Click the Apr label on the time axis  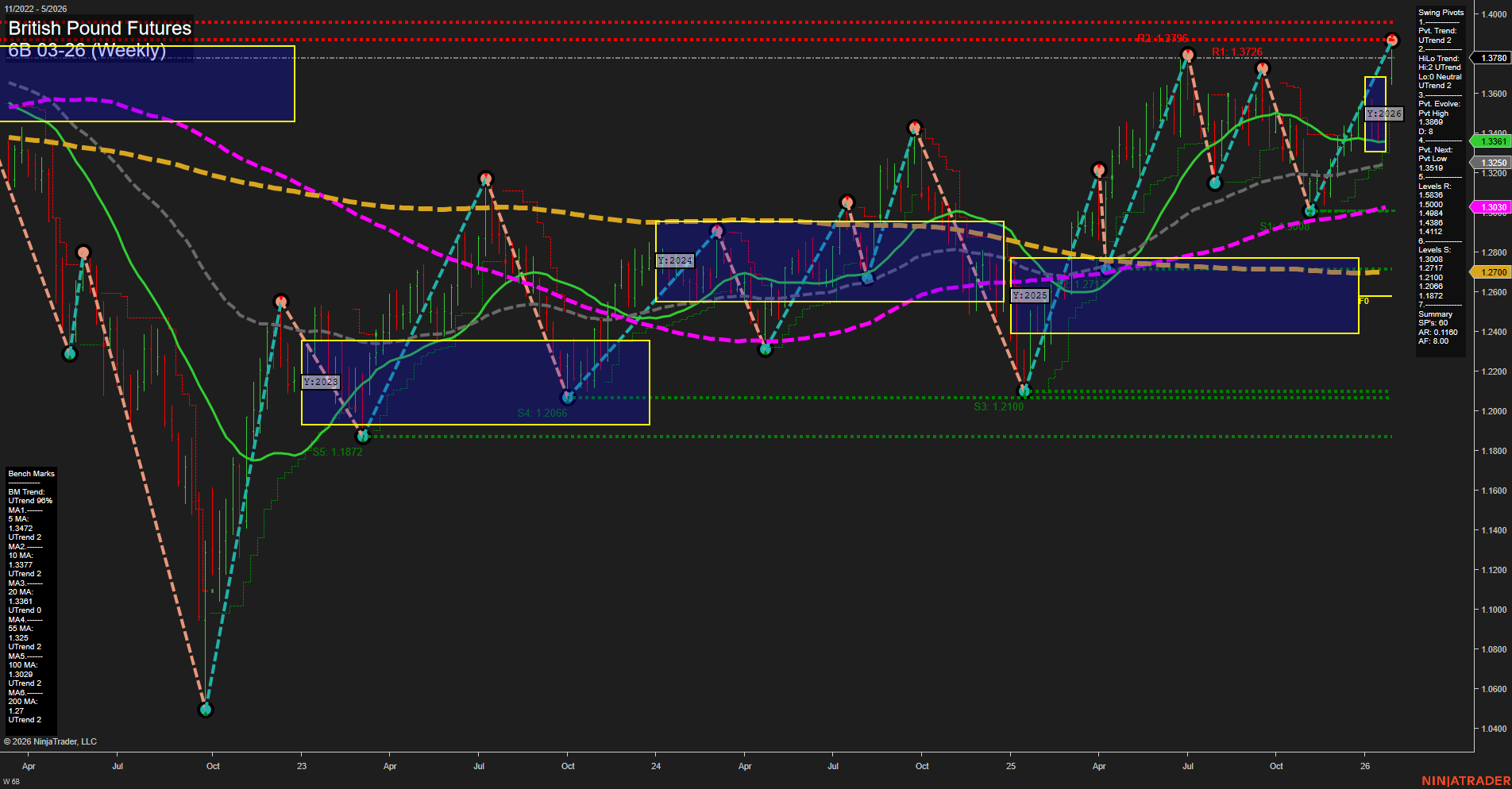click(x=29, y=766)
